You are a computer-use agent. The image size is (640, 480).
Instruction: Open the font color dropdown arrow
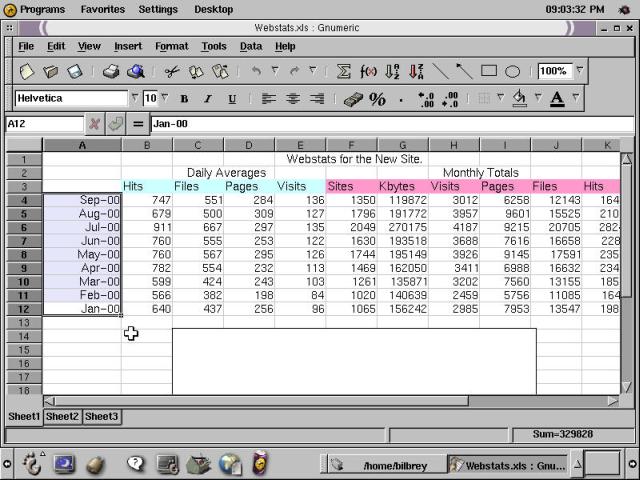[x=576, y=98]
